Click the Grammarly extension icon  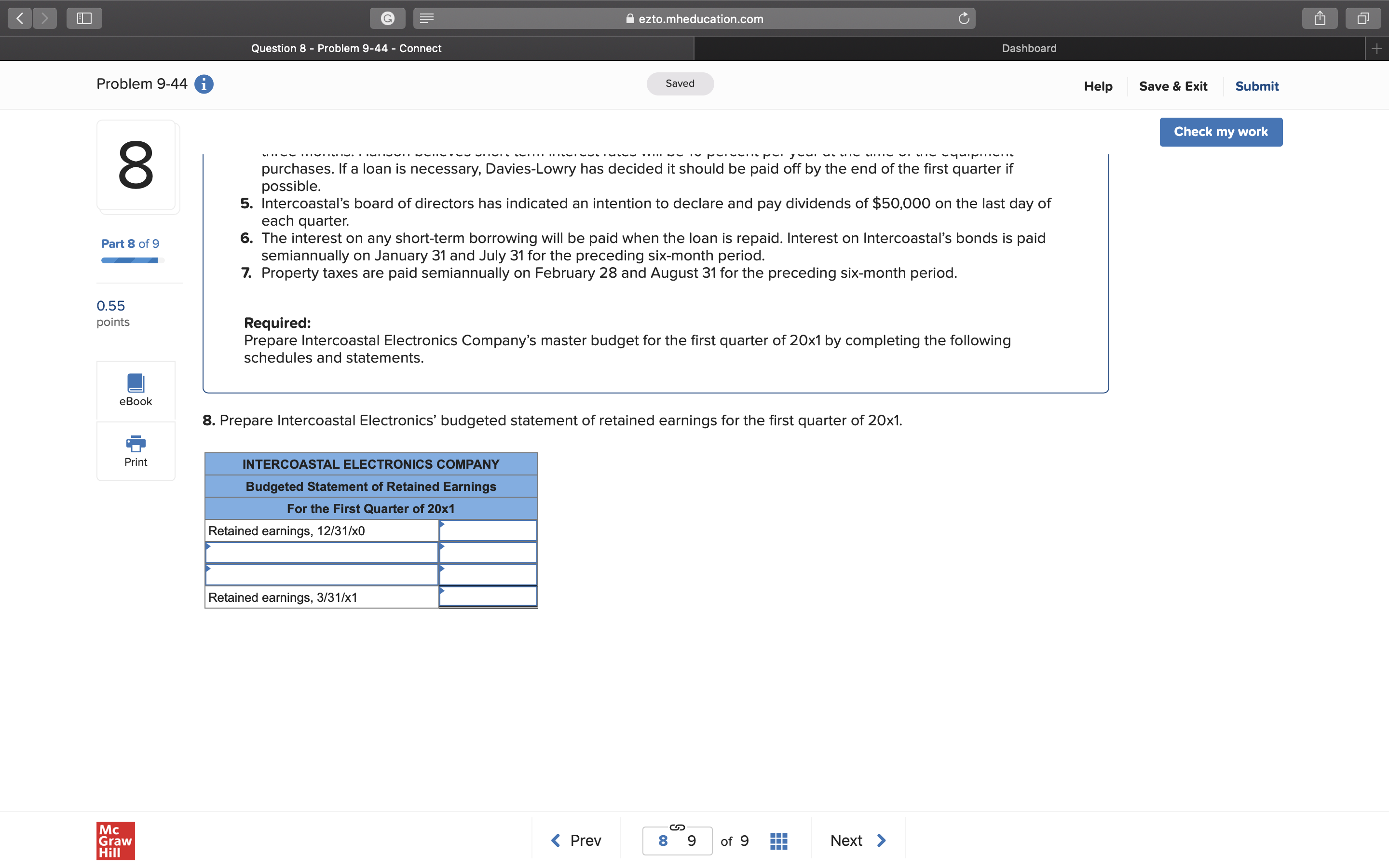(x=387, y=18)
